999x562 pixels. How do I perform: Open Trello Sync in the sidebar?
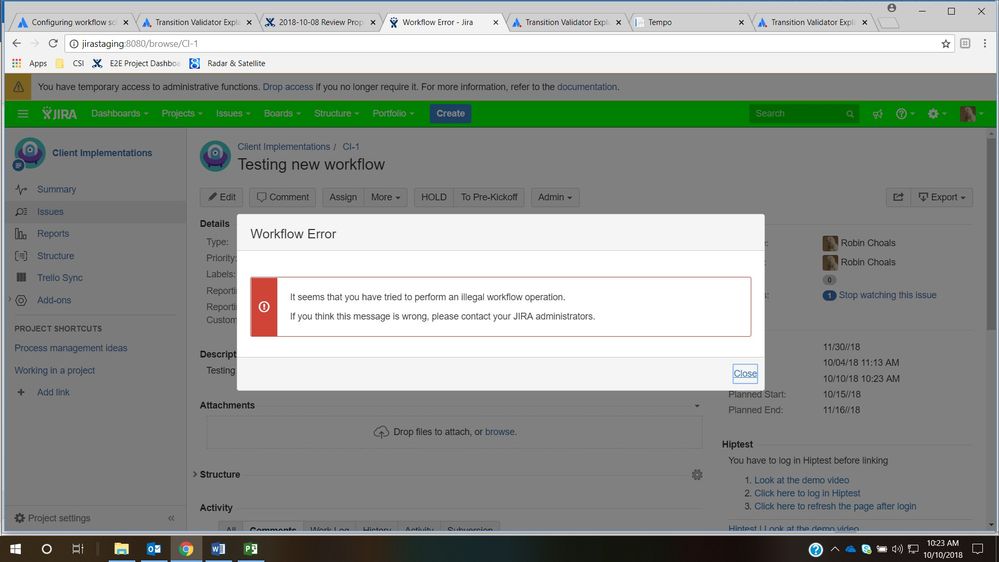tap(60, 278)
